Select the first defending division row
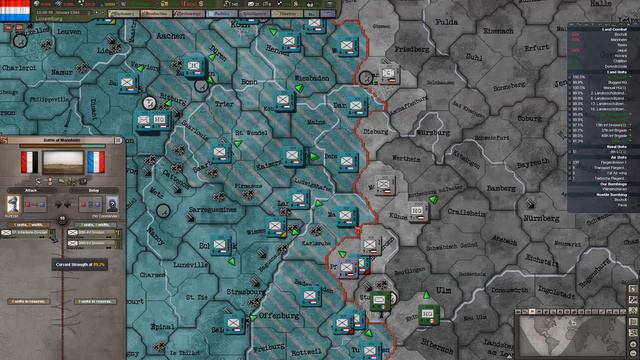This screenshot has width=640, height=360. coord(94,233)
